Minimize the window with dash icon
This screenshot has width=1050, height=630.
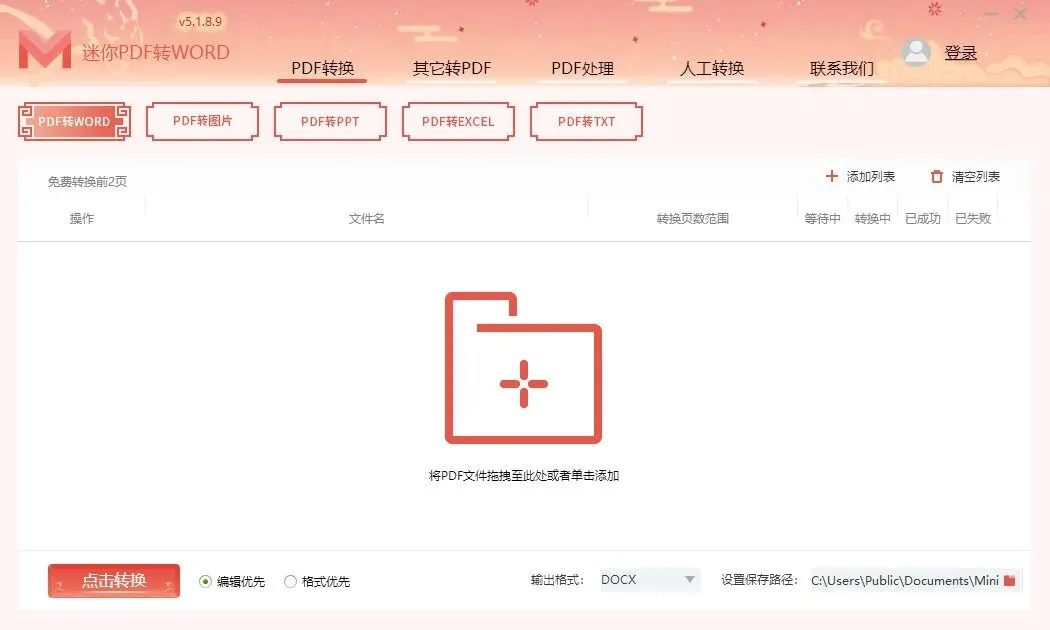point(991,14)
